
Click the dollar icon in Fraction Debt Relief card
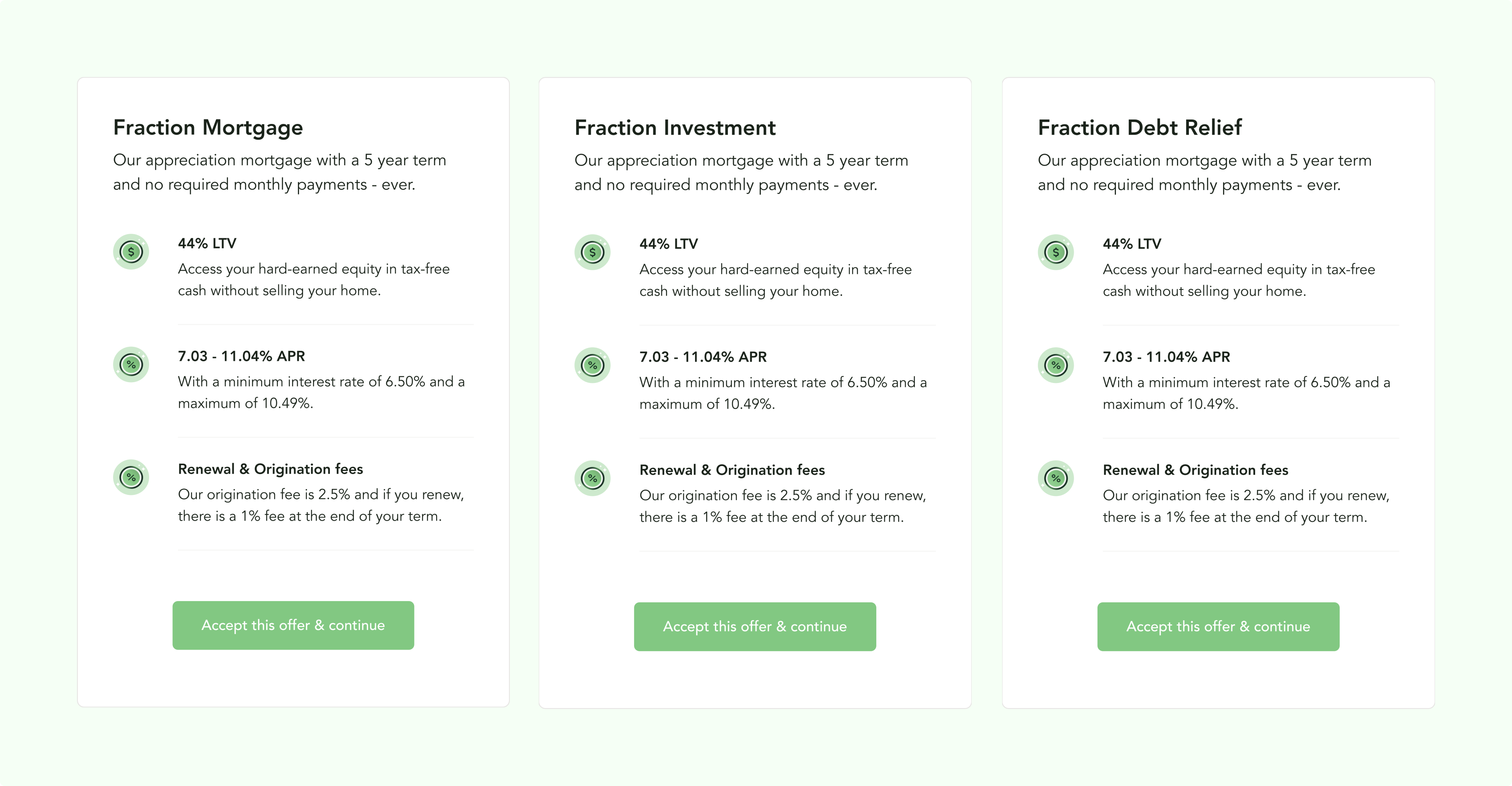coord(1055,252)
